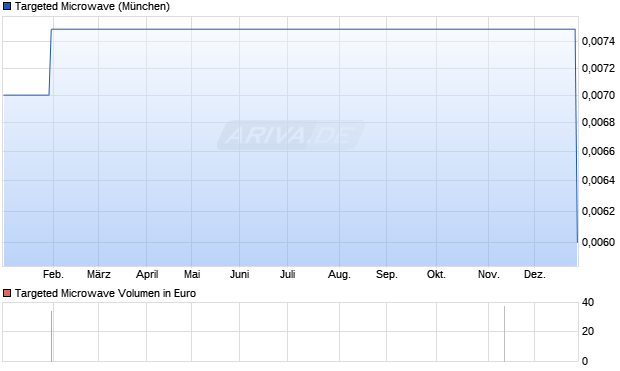Click the Juni month label

[239, 274]
